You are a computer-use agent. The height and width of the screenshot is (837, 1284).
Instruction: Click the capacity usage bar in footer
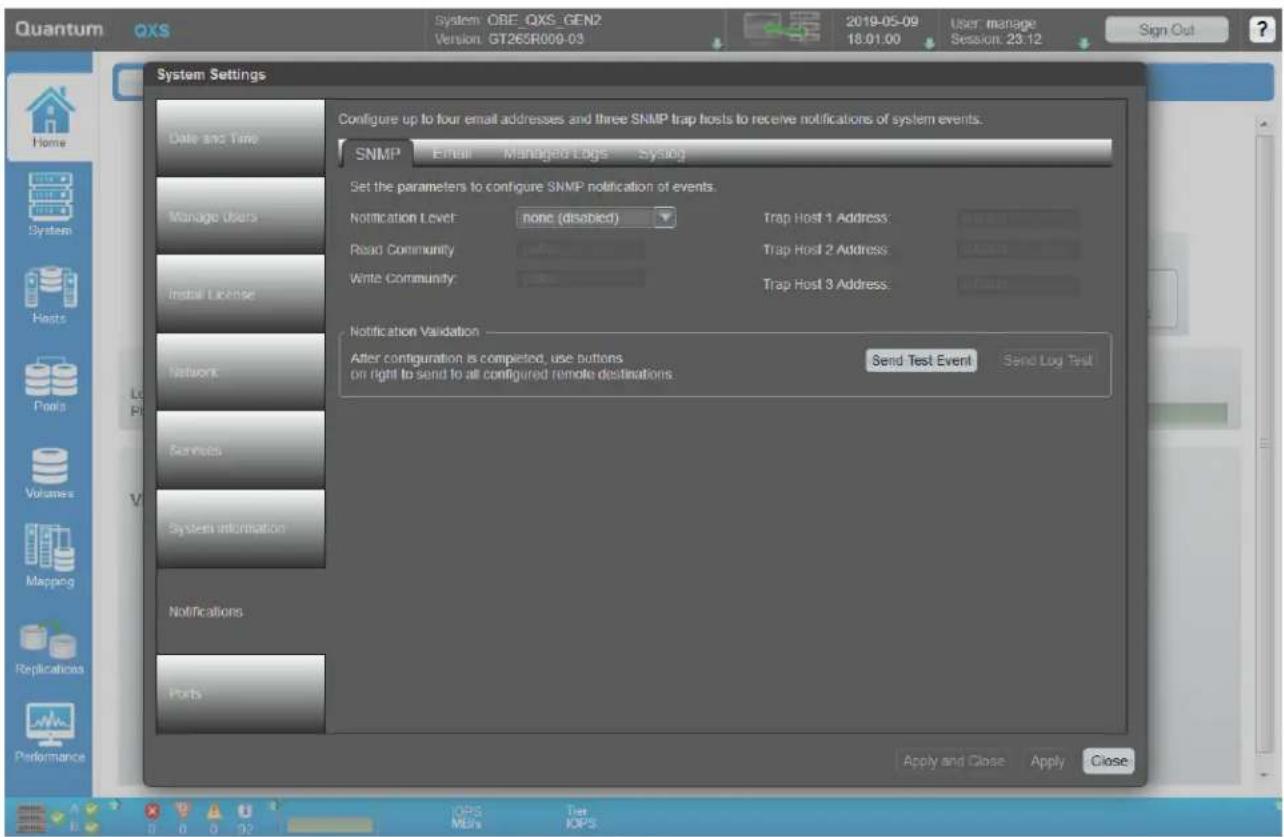coord(328,825)
